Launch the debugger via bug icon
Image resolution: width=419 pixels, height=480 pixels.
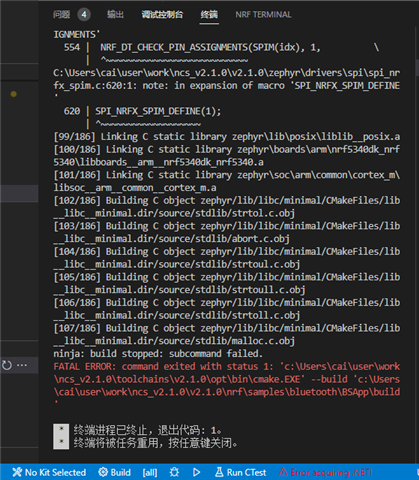(x=174, y=472)
